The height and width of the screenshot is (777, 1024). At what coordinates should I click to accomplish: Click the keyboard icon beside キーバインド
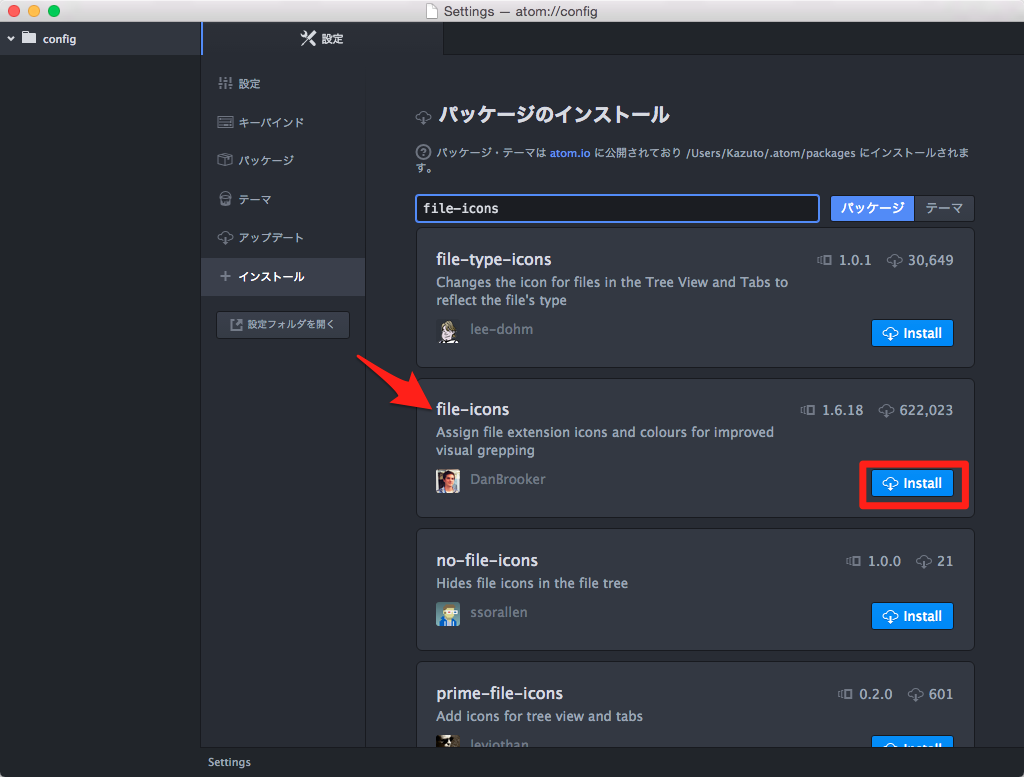(225, 122)
